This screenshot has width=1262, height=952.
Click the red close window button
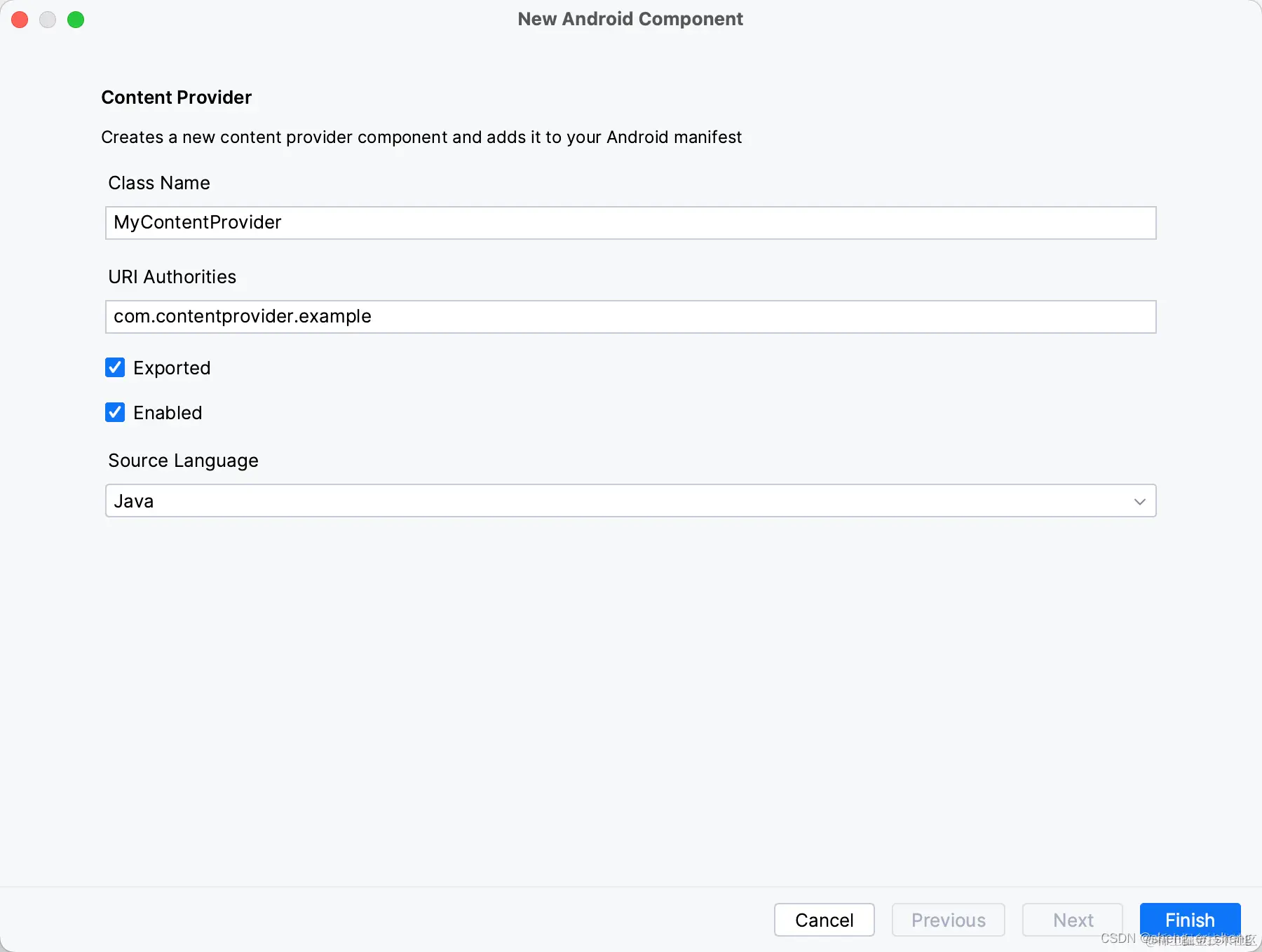pos(20,20)
